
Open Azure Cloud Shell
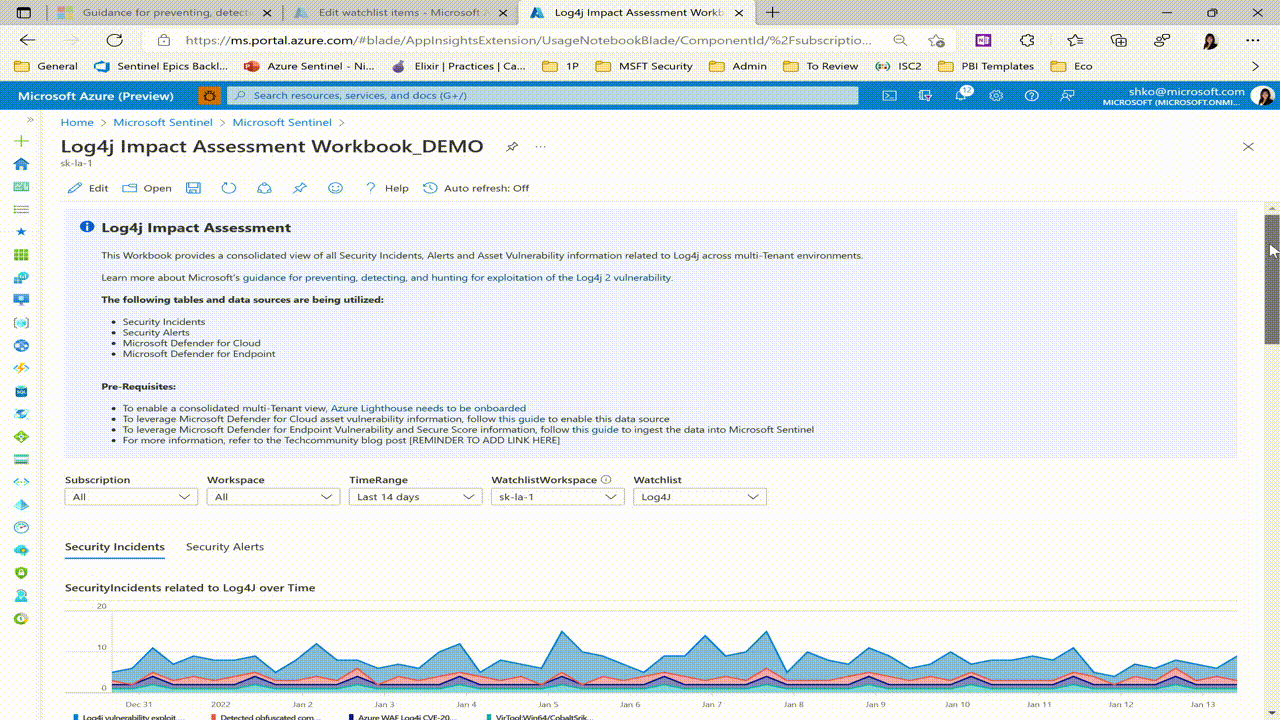point(889,96)
